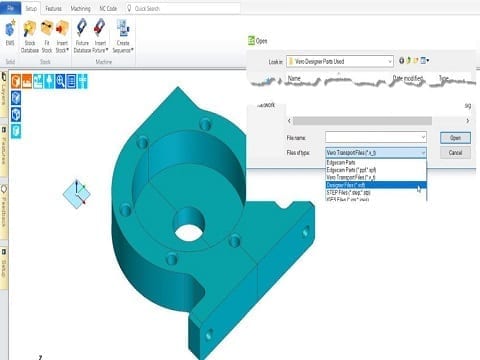Image resolution: width=480 pixels, height=360 pixels.
Task: Open the Stock Database tool
Action: [x=30, y=37]
